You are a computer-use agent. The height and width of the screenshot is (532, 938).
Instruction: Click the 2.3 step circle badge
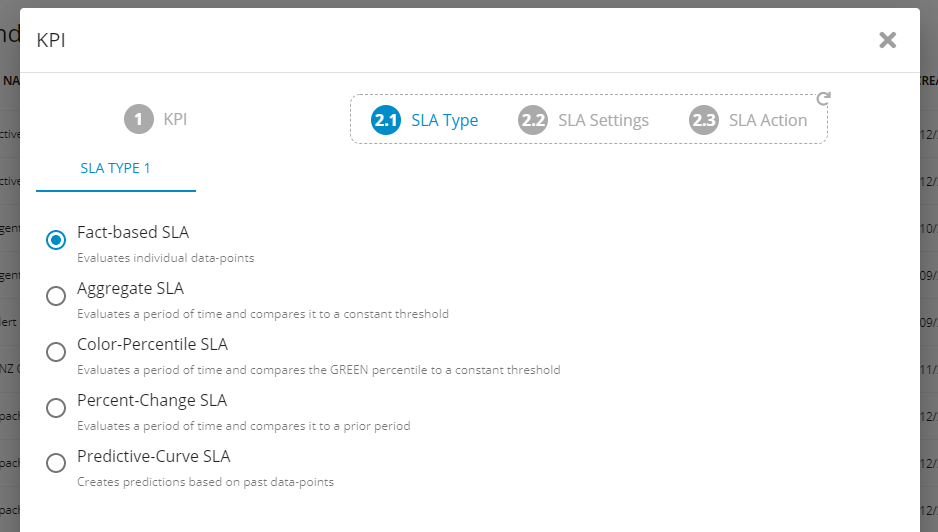pyautogui.click(x=704, y=121)
